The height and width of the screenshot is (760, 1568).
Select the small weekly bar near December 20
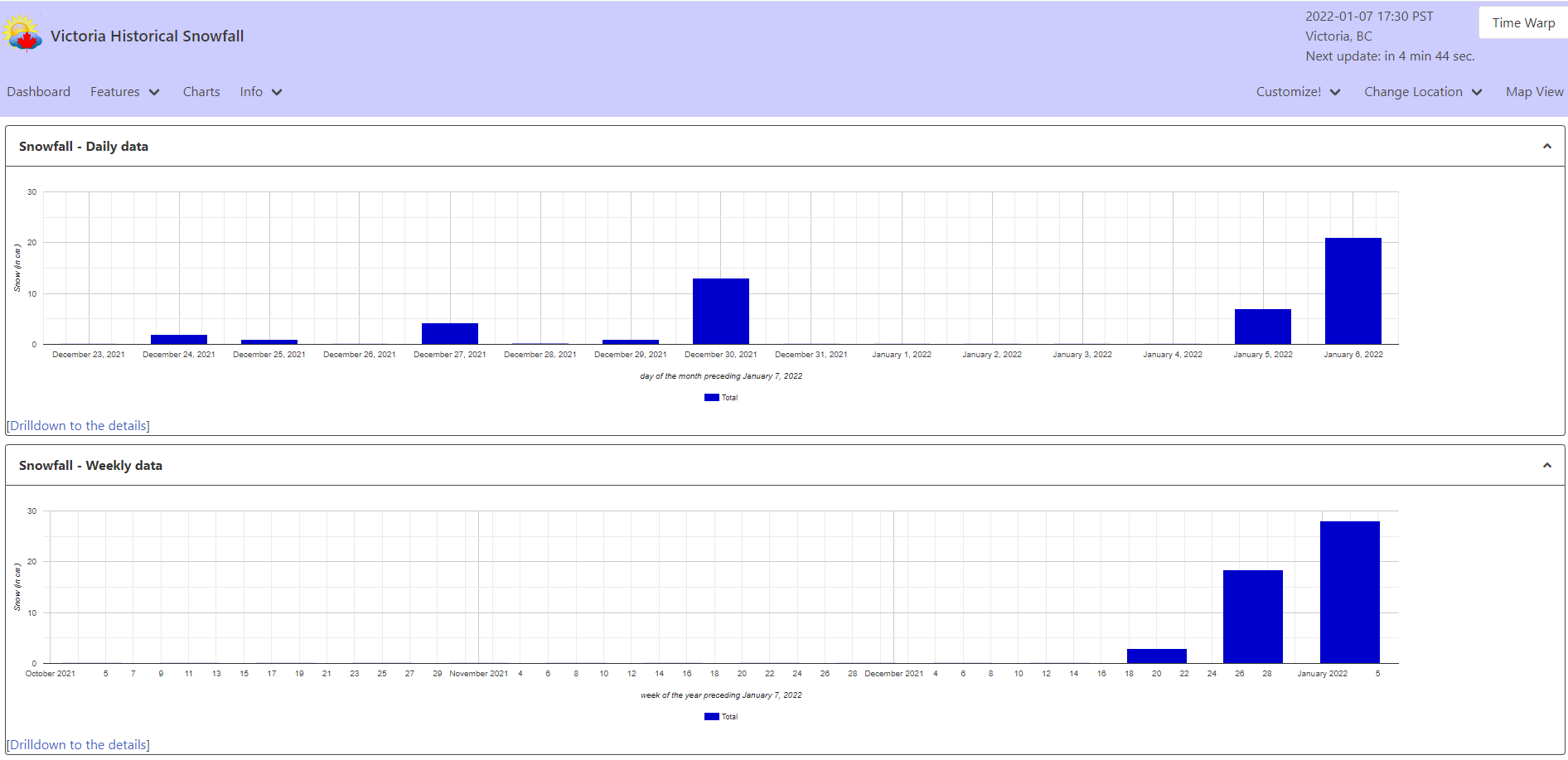pos(1156,656)
